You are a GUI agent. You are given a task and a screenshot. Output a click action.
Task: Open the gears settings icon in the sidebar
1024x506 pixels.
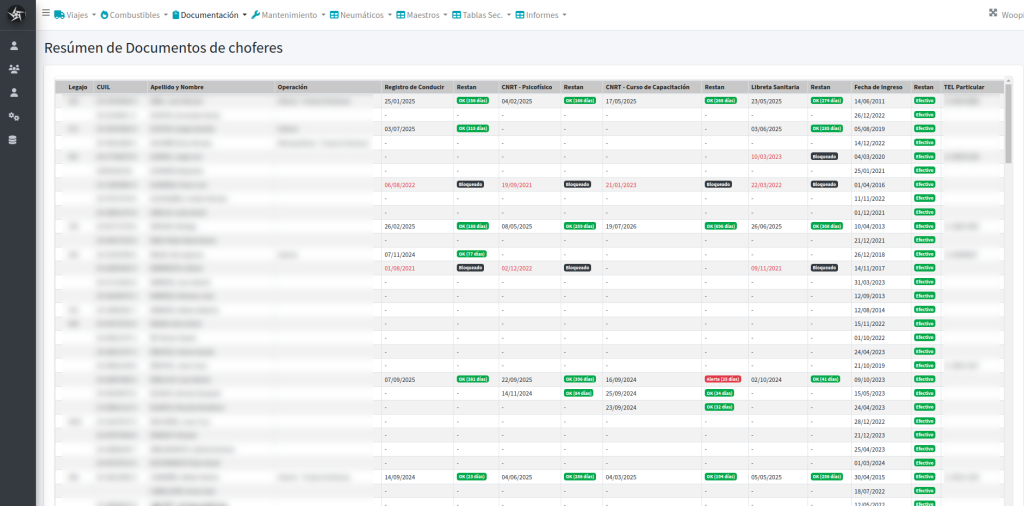point(14,116)
